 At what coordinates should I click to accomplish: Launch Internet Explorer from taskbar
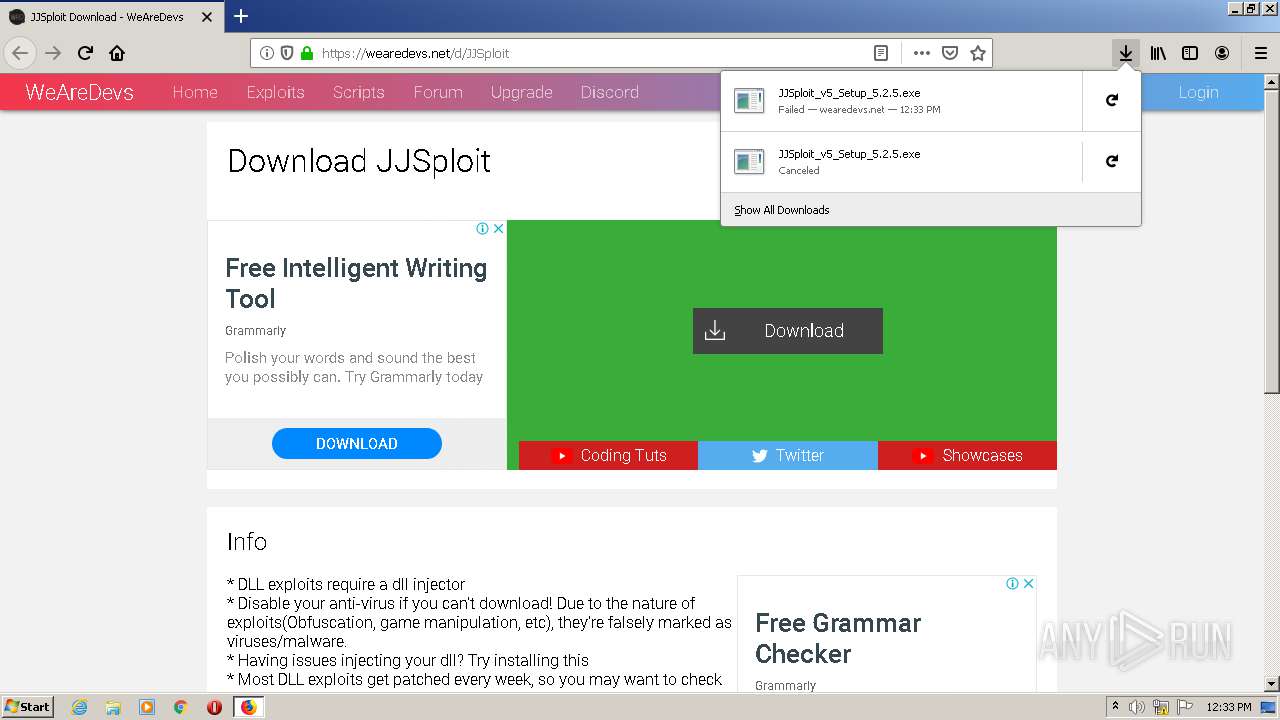79,707
